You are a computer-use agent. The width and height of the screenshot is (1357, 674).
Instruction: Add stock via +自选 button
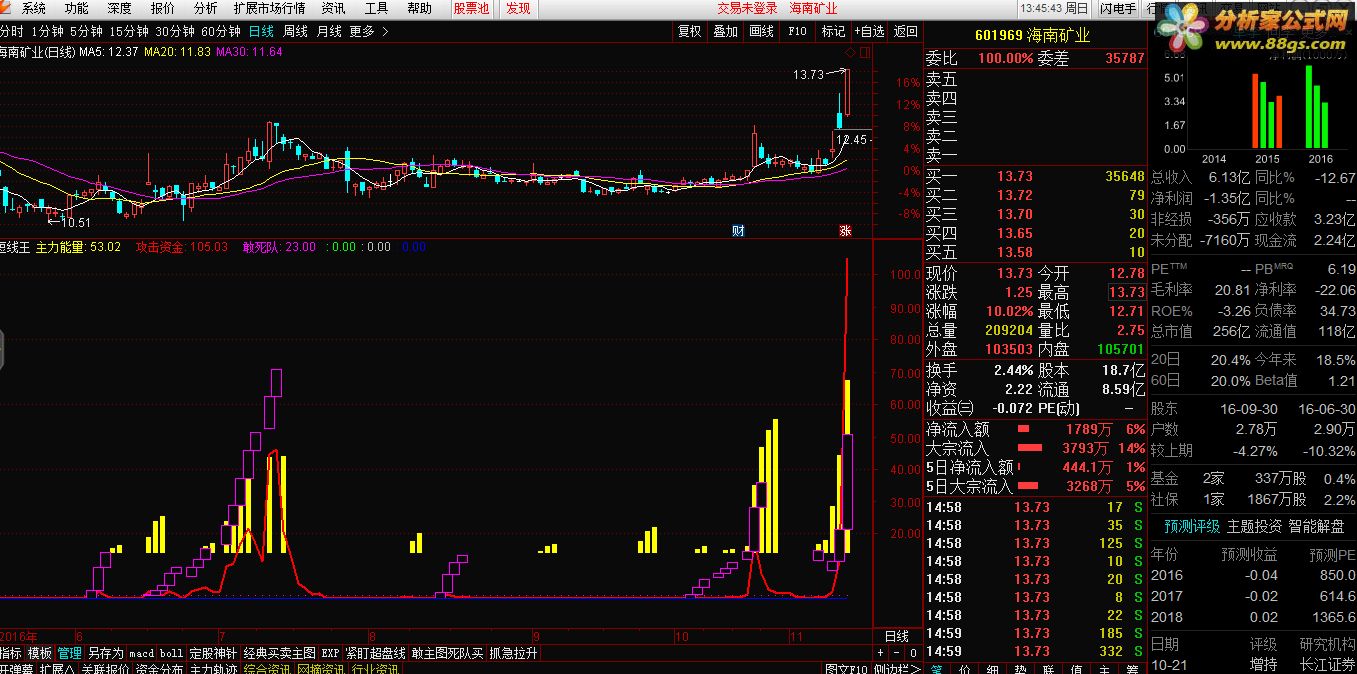870,31
